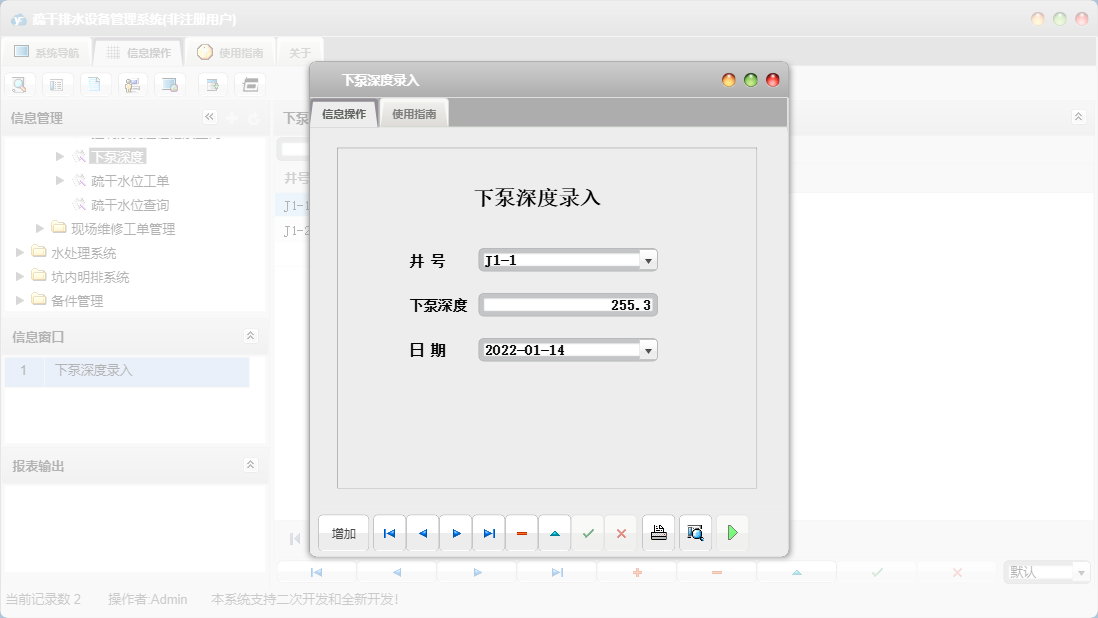This screenshot has width=1098, height=618.
Task: Switch to the 使用指南 tab in the dialog
Action: [413, 113]
